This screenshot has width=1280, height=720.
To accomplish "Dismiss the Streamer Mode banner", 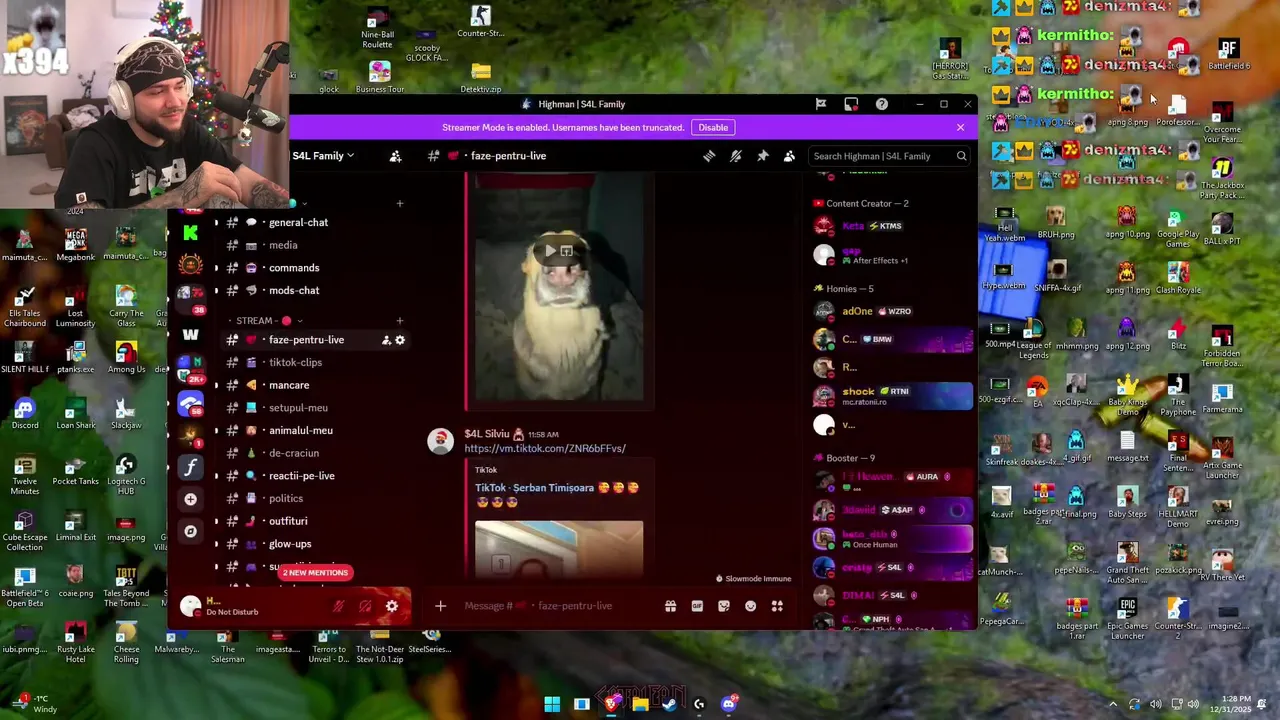I will (x=960, y=128).
